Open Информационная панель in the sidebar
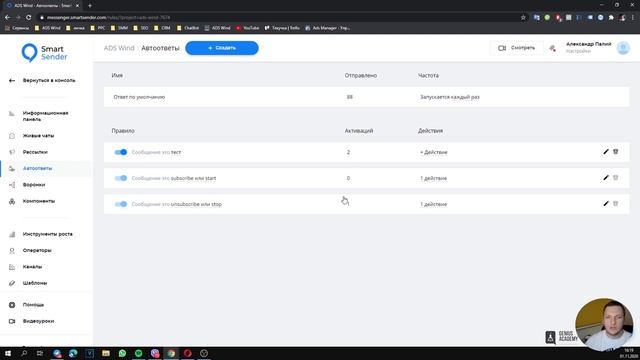 45,116
